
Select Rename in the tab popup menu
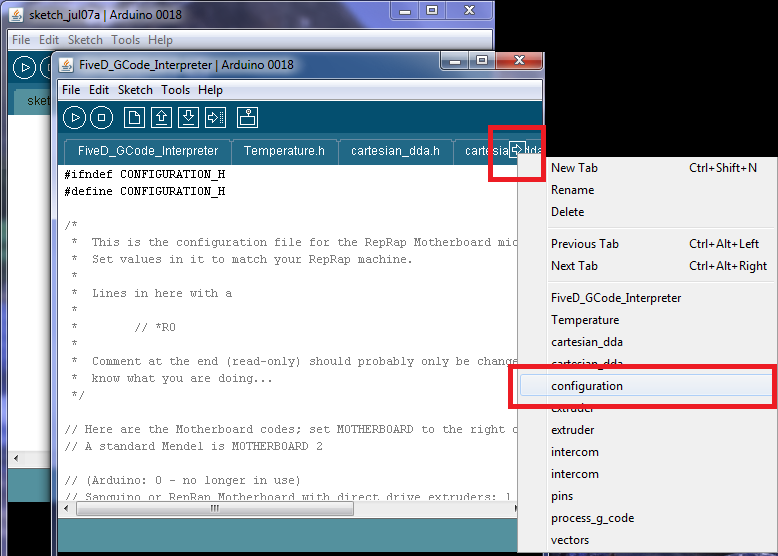(572, 190)
